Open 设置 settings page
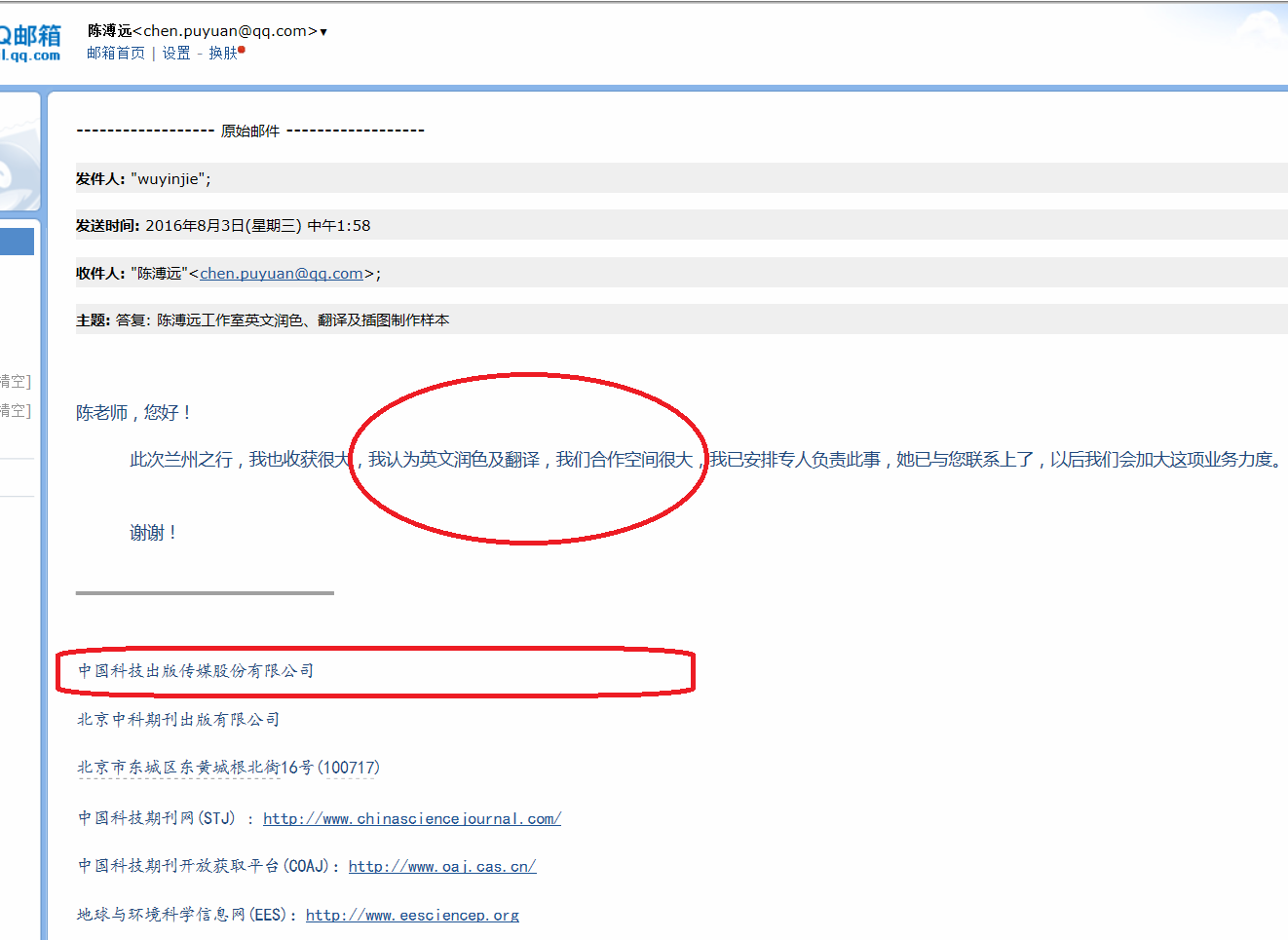 coord(176,54)
